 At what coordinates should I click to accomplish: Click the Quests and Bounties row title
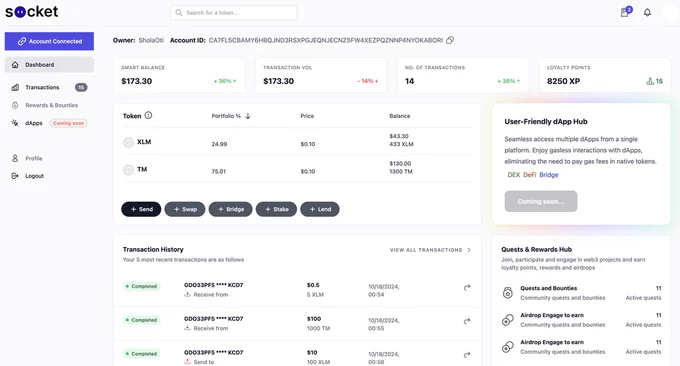tap(549, 288)
